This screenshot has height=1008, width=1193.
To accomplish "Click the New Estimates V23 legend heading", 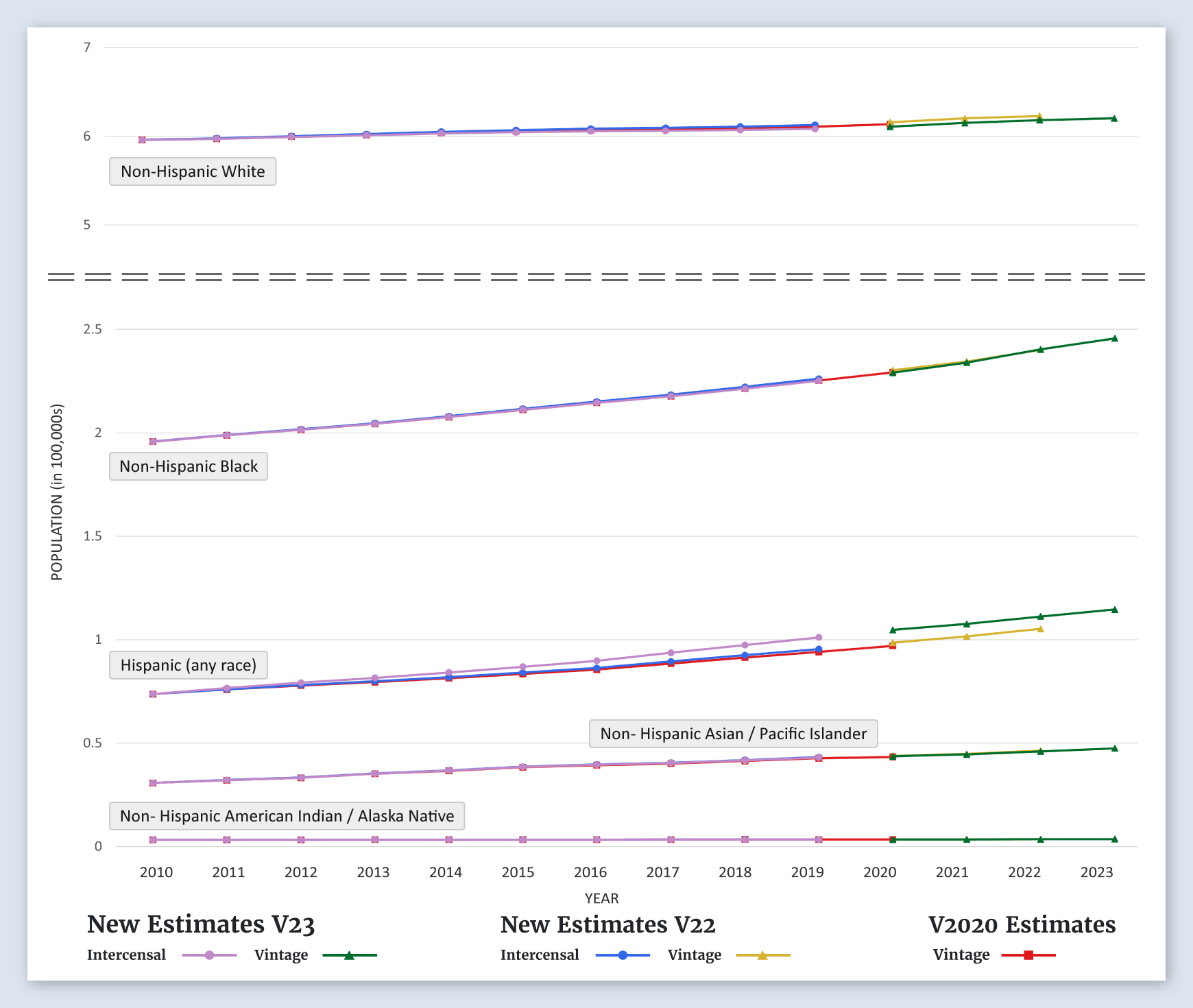I will point(201,924).
